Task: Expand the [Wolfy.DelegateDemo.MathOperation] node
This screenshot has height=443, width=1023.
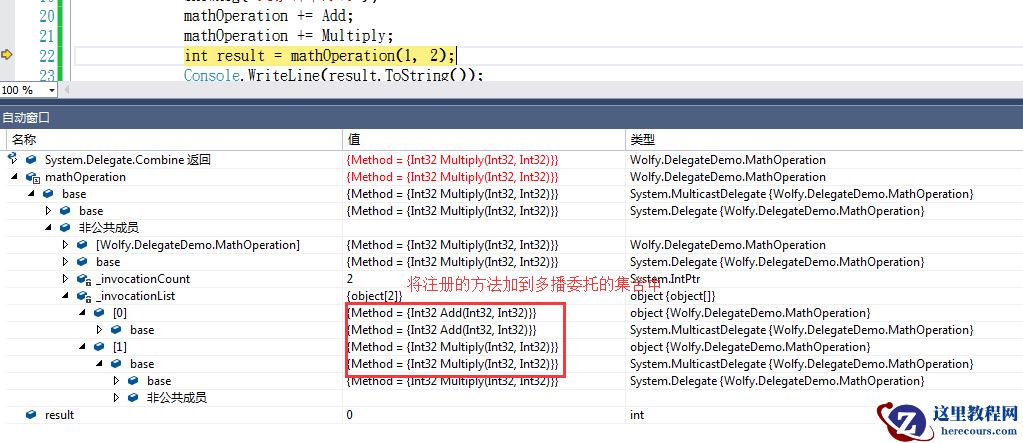Action: pyautogui.click(x=65, y=245)
